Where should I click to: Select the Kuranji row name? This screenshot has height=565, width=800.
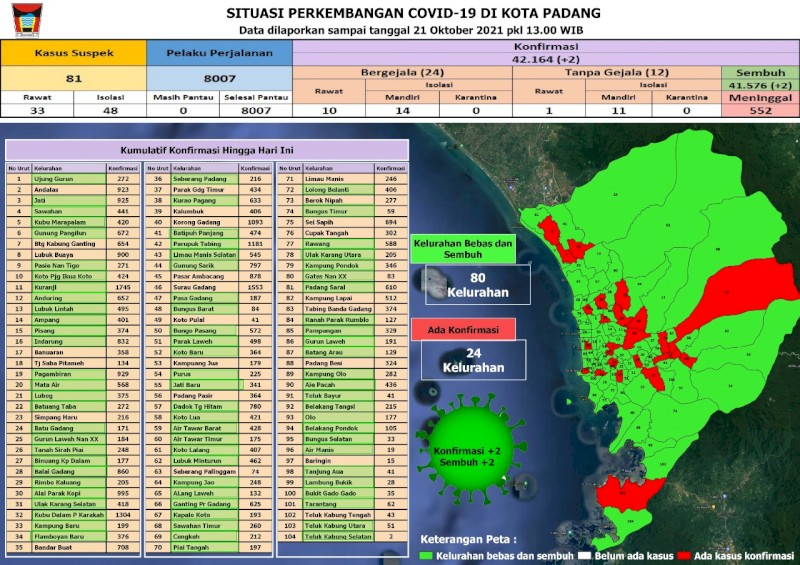[46, 287]
